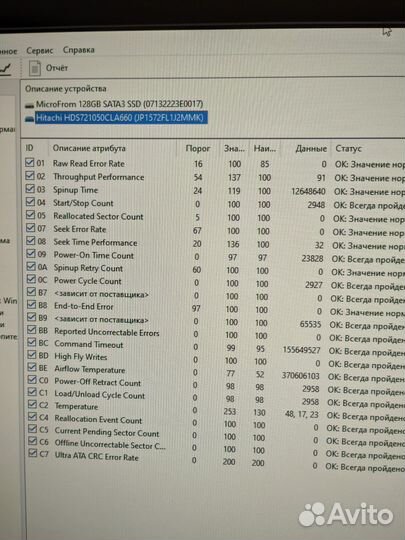
Task: Uncheck Raw Read Error Rate attribute checkbox
Action: point(30,162)
